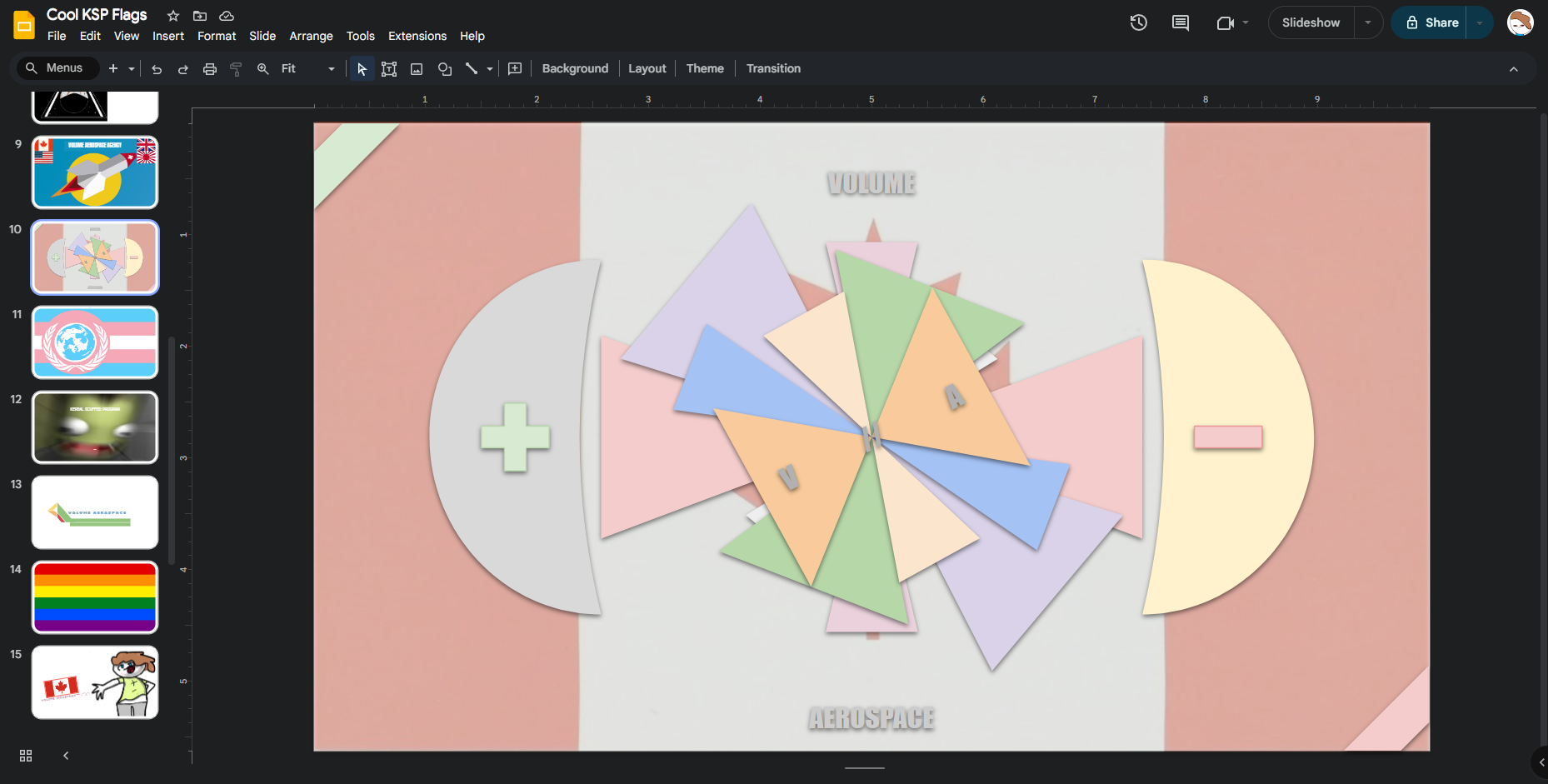Start the Slideshow
1548x784 pixels.
click(x=1311, y=22)
